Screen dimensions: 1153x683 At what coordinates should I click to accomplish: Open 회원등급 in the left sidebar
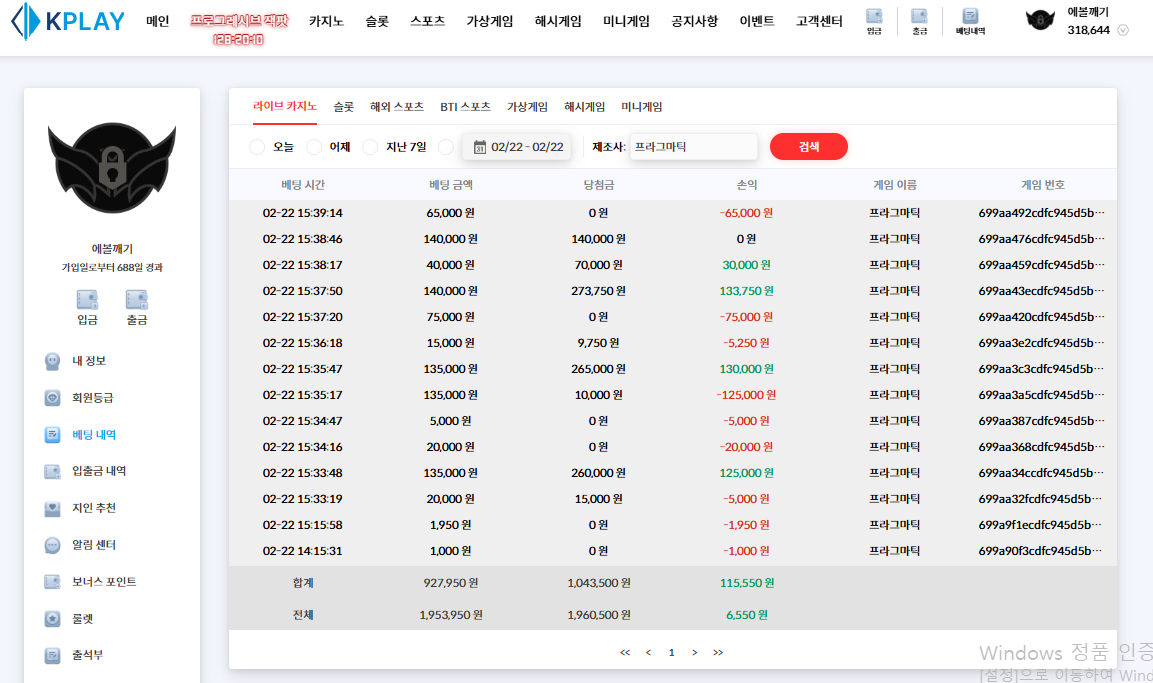pos(92,398)
